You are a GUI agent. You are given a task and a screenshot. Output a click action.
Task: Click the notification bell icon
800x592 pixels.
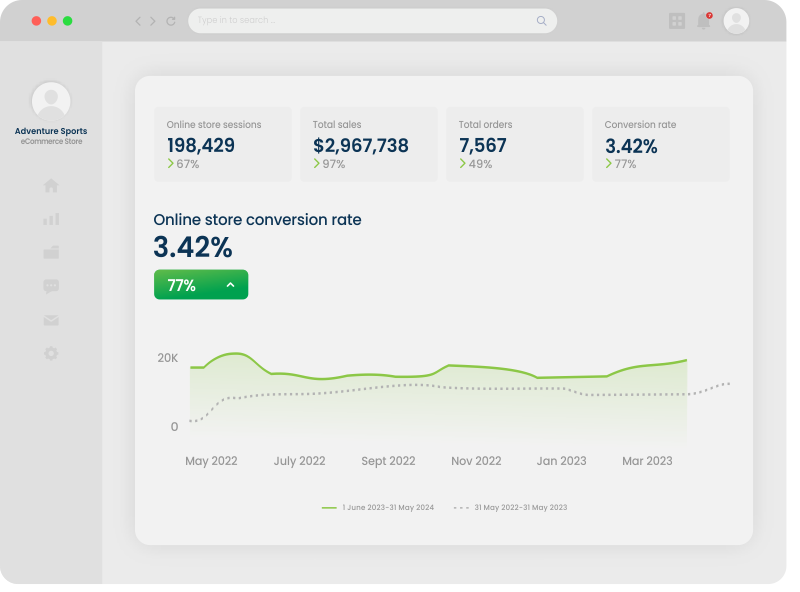click(x=704, y=21)
